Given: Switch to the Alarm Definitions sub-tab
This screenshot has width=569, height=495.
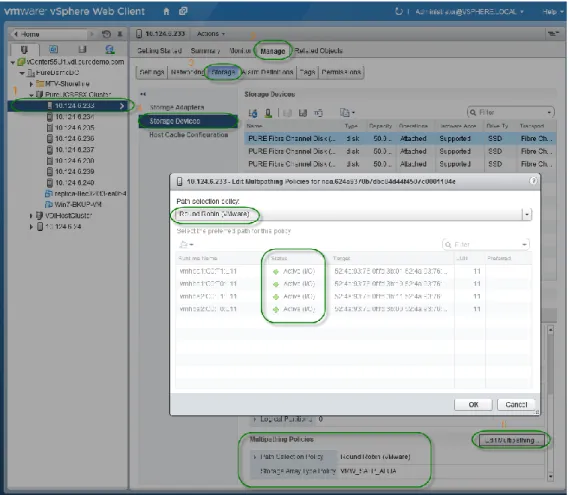Looking at the screenshot, I should click(267, 72).
